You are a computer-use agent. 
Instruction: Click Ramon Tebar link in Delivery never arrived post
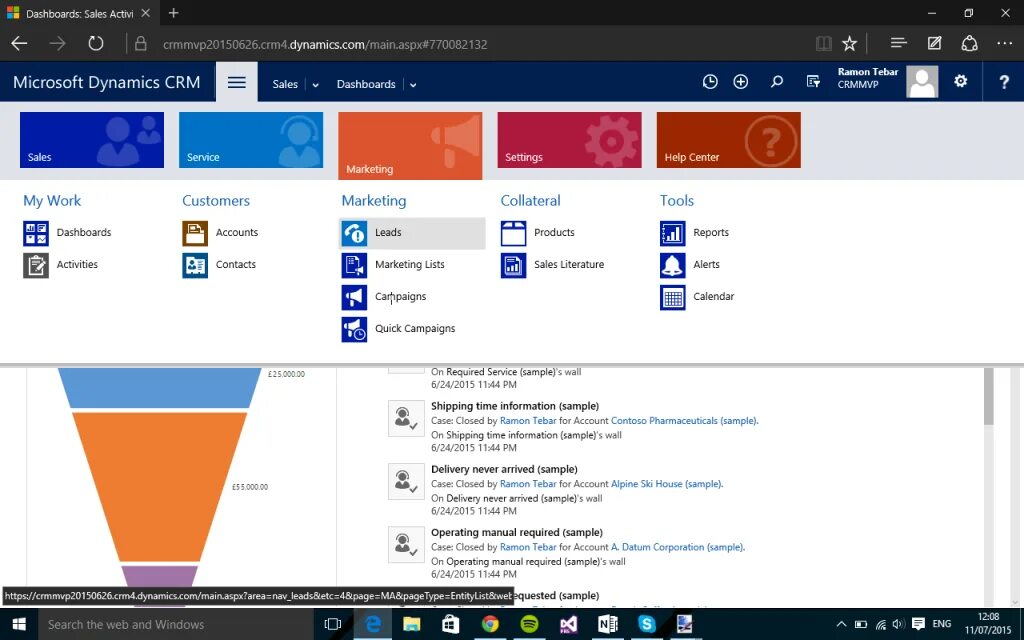tap(528, 484)
